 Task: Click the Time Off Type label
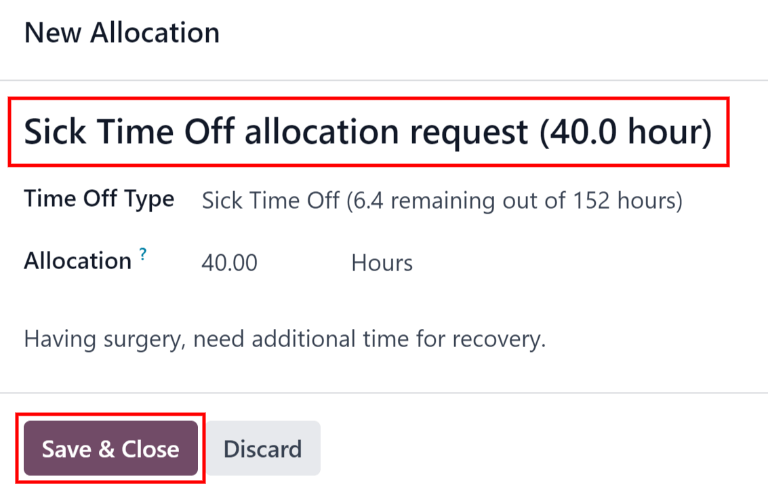99,199
